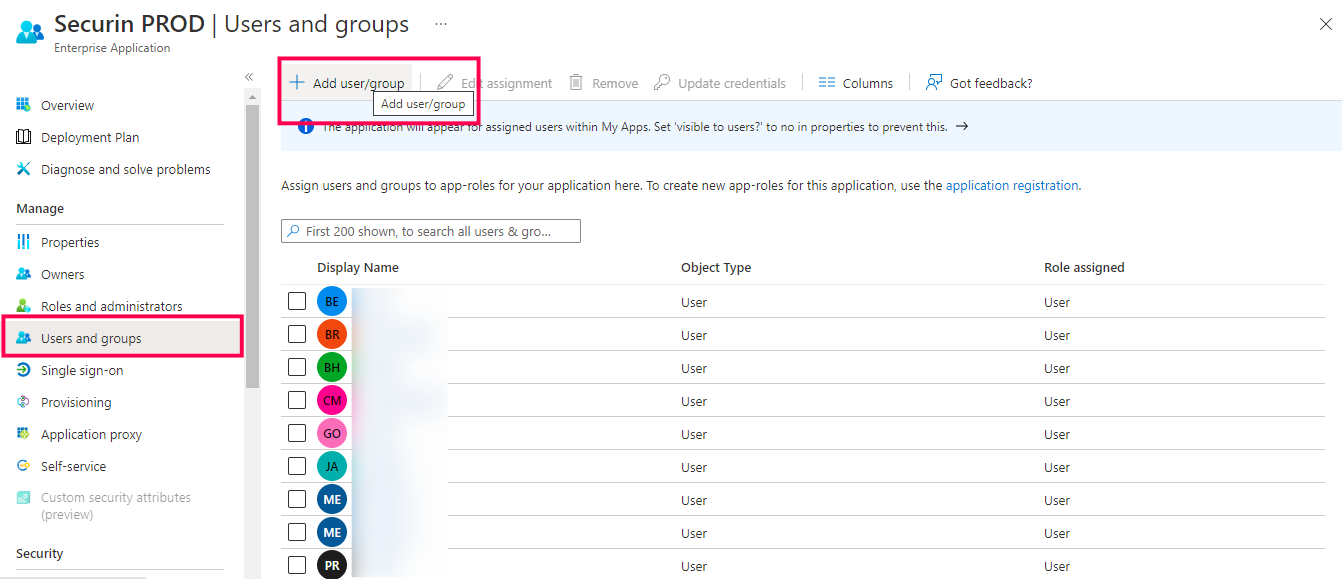
Task: Click Edit assignment in the toolbar
Action: click(494, 83)
